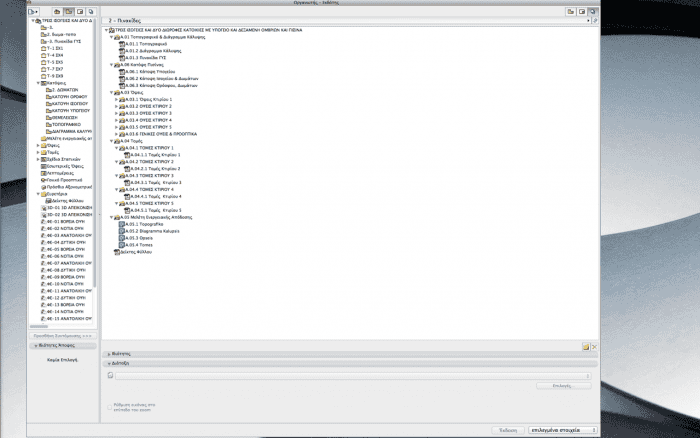Switch left pane to Publisher Sets icon
Screen dimensions: 700x438
(x=91, y=12)
